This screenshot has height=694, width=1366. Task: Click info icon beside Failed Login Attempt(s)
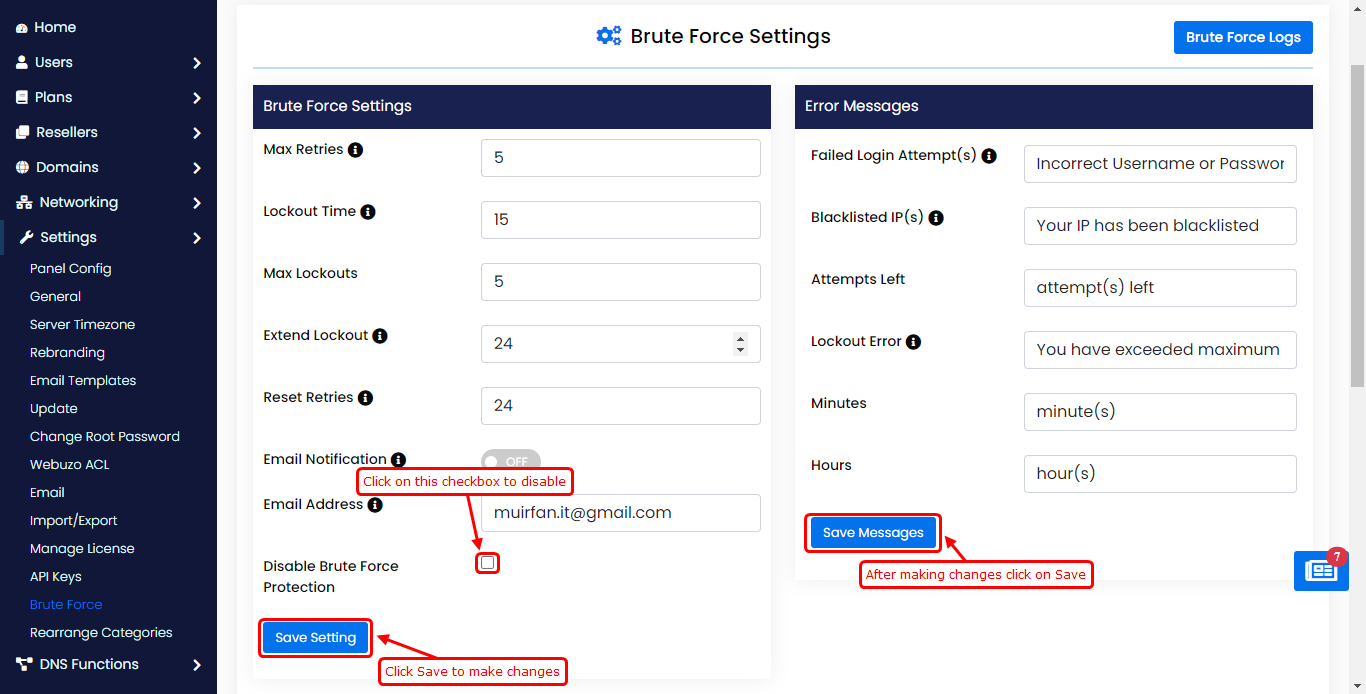pyautogui.click(x=989, y=156)
